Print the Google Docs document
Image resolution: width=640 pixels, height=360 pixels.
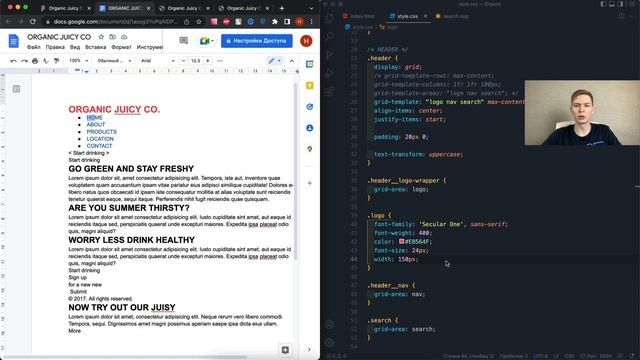35,61
